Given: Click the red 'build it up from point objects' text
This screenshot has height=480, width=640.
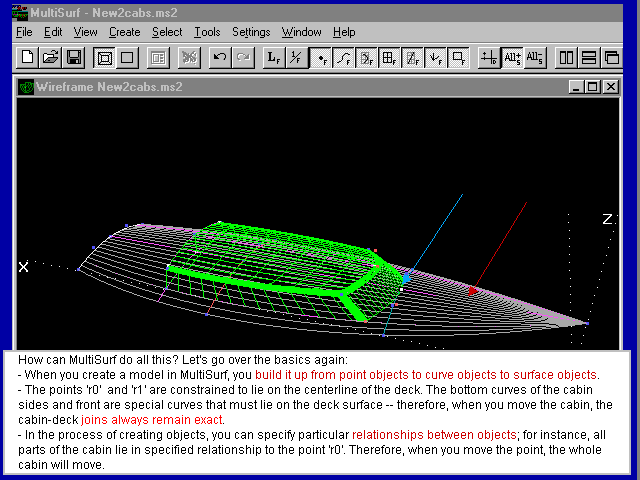Looking at the screenshot, I should pos(331,375).
